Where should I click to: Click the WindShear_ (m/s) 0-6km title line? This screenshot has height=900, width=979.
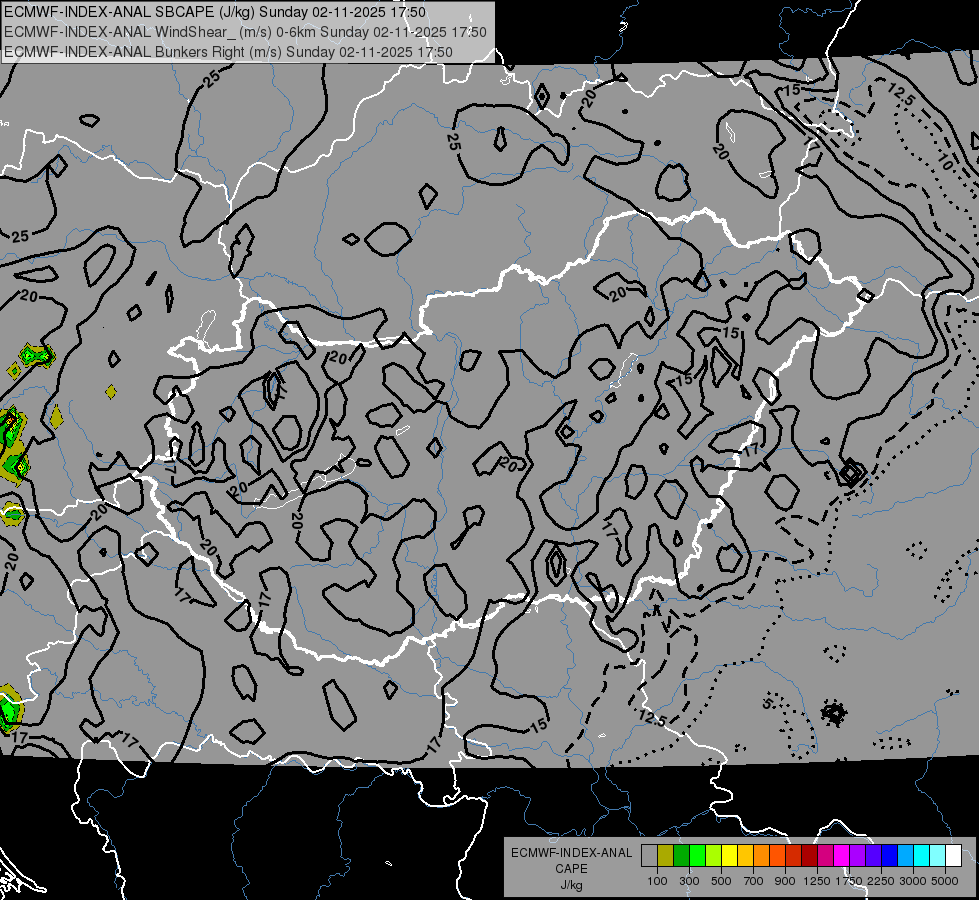[x=245, y=32]
